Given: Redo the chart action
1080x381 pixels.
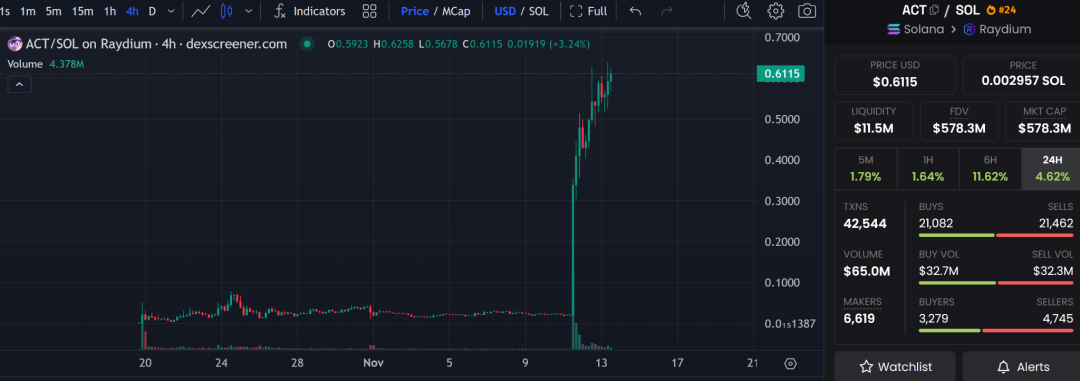Looking at the screenshot, I should [667, 11].
